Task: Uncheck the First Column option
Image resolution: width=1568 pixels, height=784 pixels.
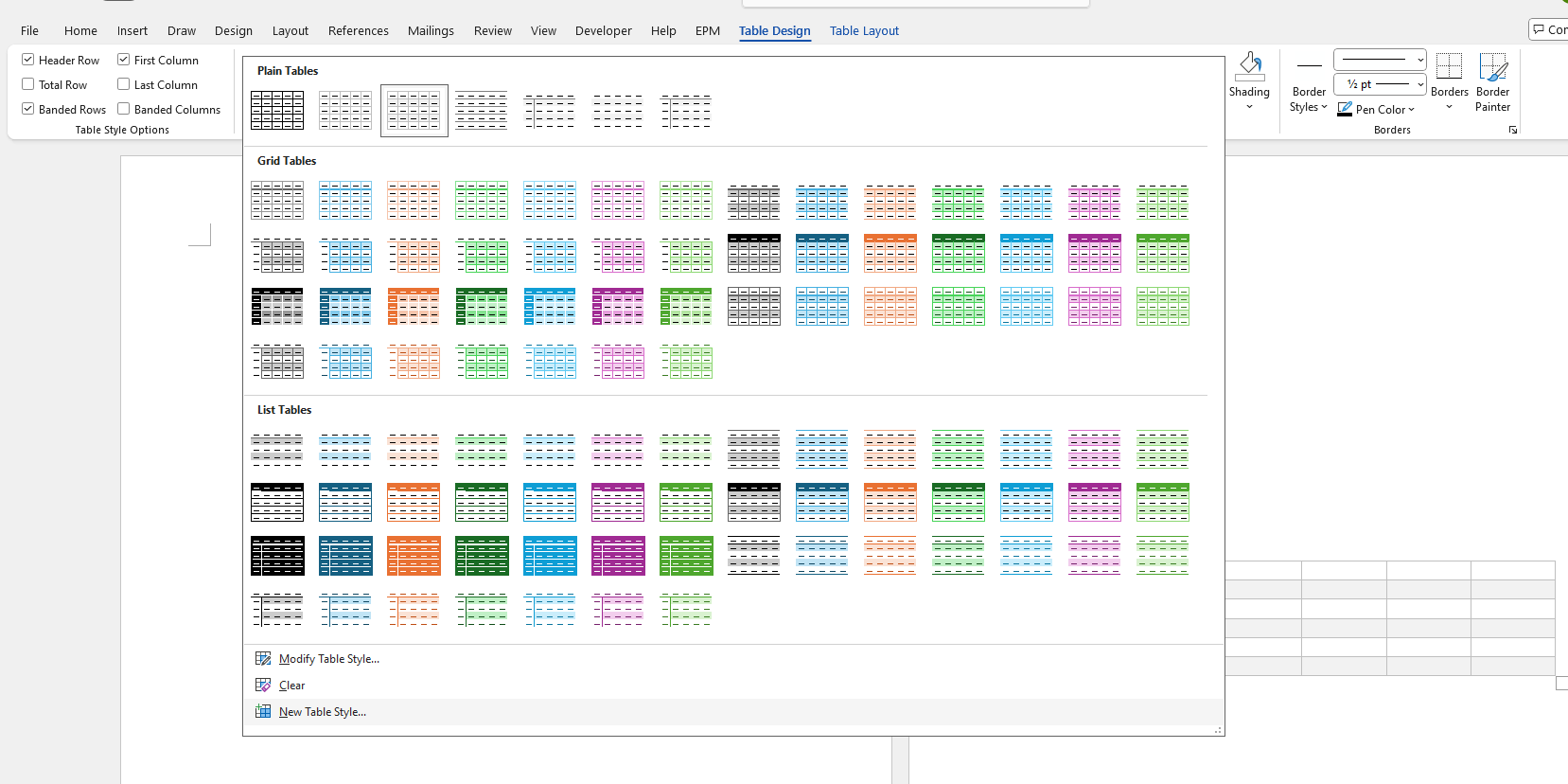Action: [x=124, y=60]
